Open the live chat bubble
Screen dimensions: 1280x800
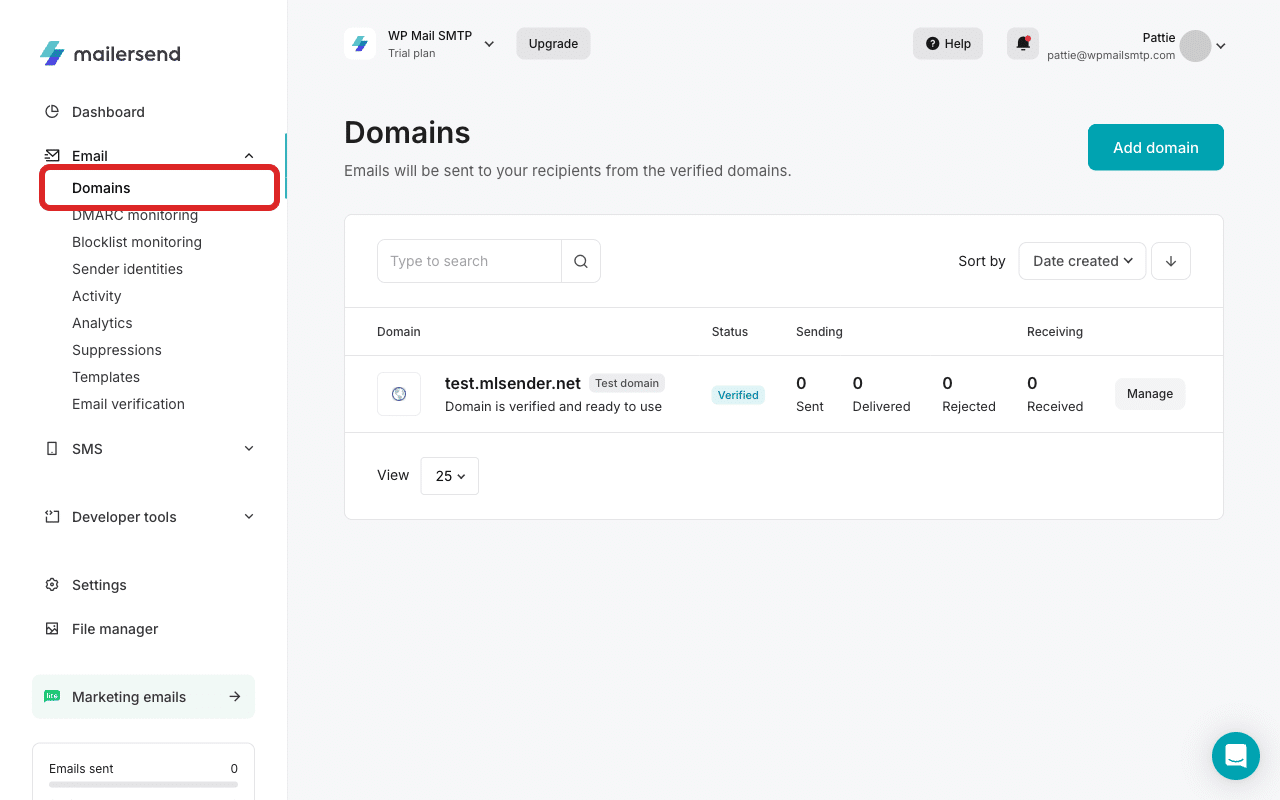(x=1236, y=756)
